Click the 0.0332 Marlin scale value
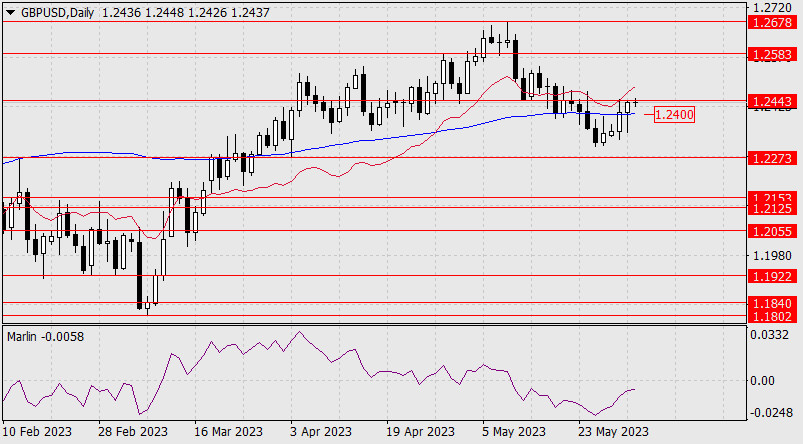The height and width of the screenshot is (444, 803). 769,335
